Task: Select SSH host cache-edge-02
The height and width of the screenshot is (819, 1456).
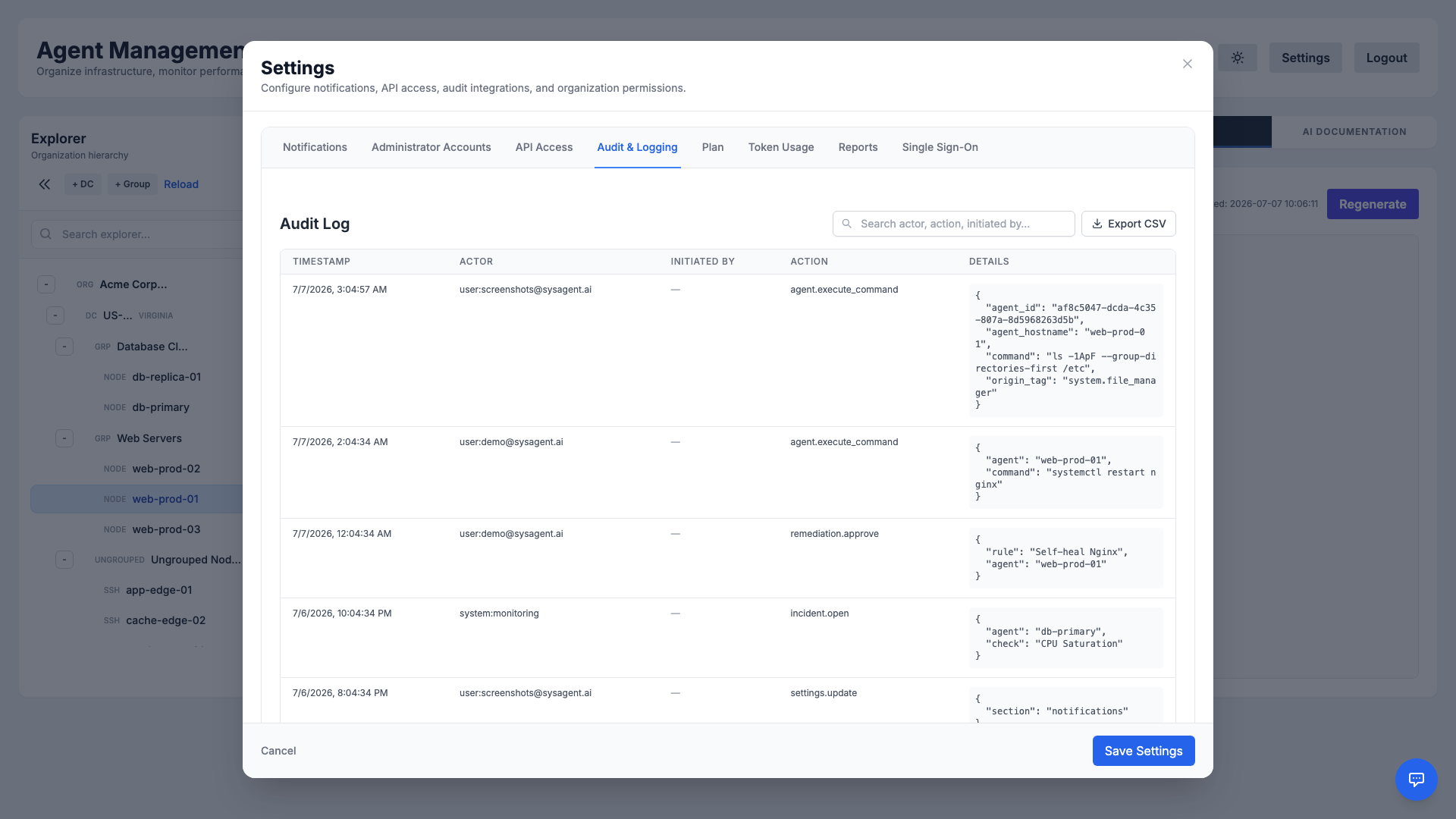Action: [x=165, y=620]
